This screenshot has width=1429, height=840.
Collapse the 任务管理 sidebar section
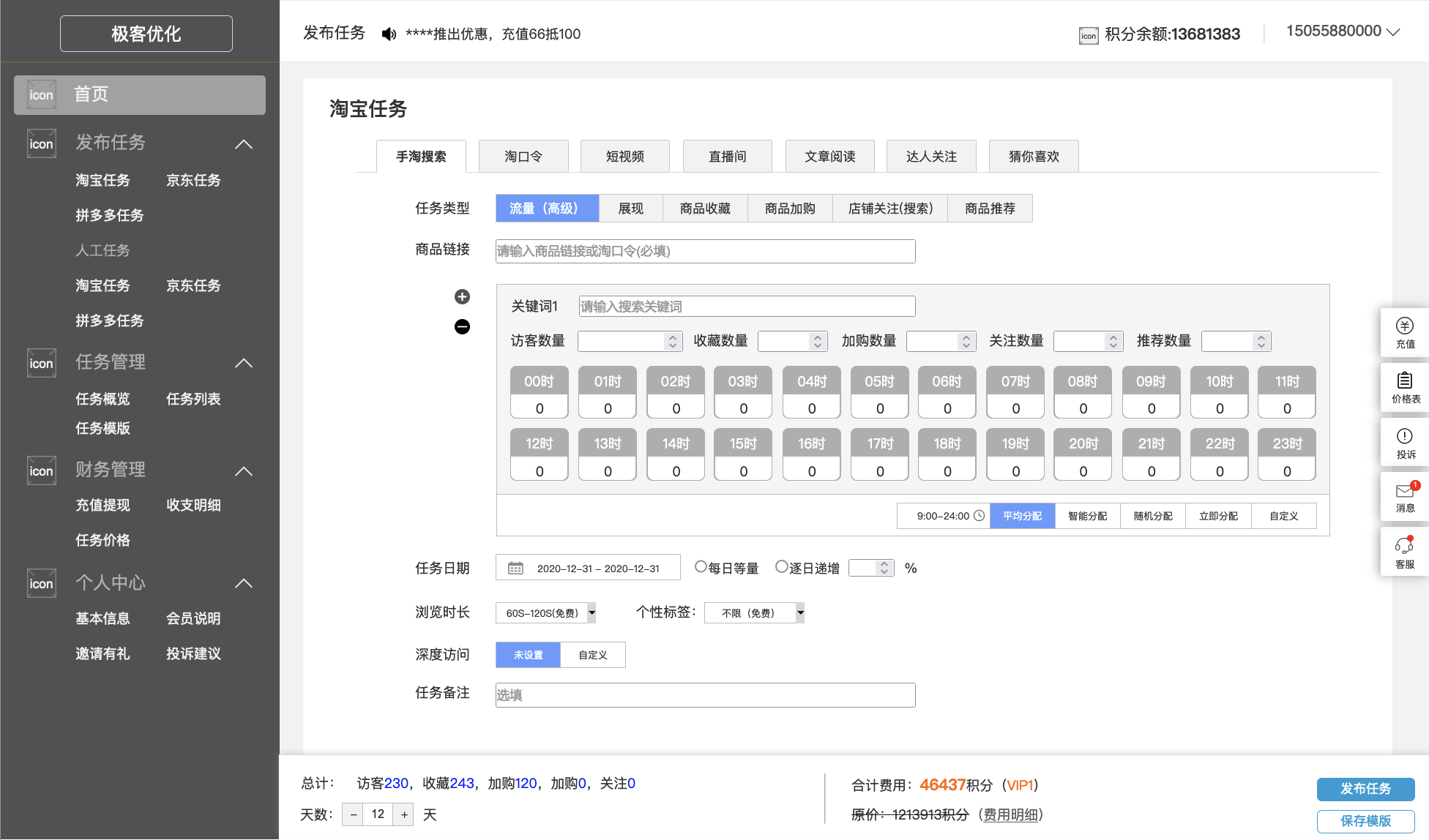tap(244, 363)
